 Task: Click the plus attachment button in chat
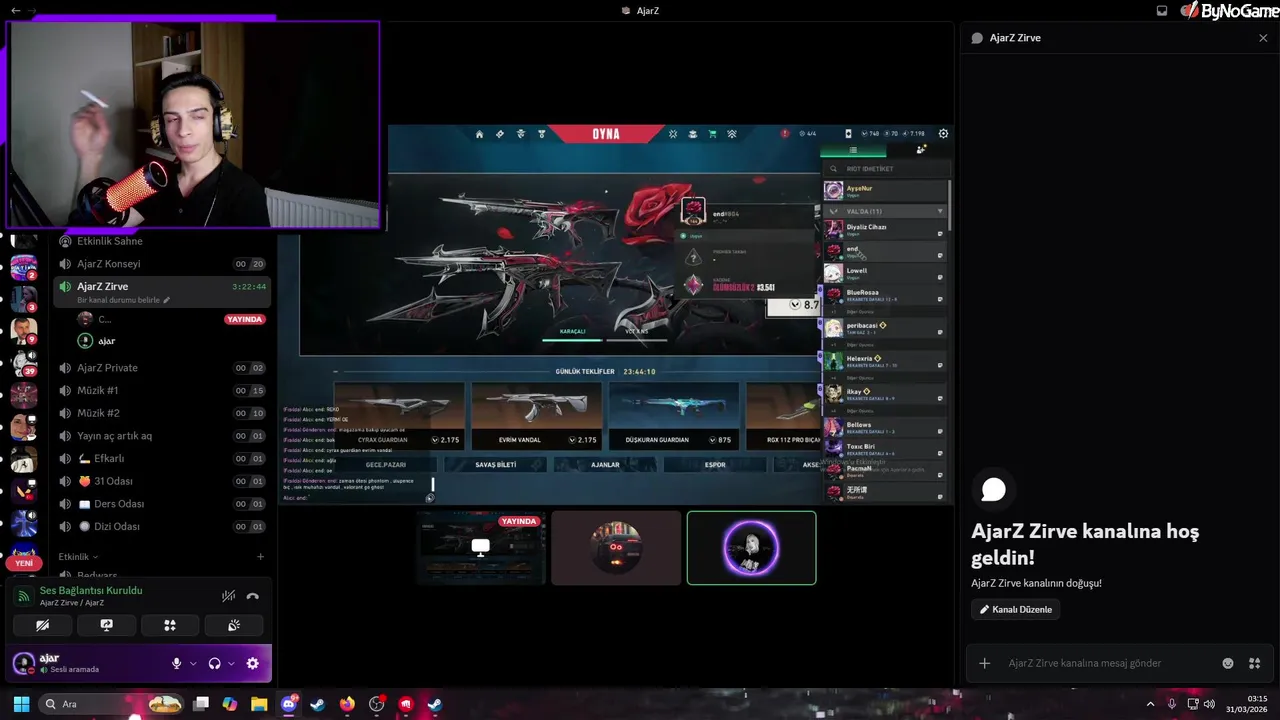pos(984,663)
